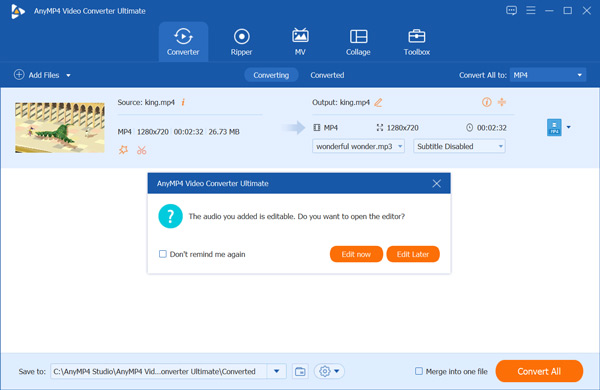The image size is (600, 390).
Task: Click the question mark dialog icon
Action: [x=170, y=216]
